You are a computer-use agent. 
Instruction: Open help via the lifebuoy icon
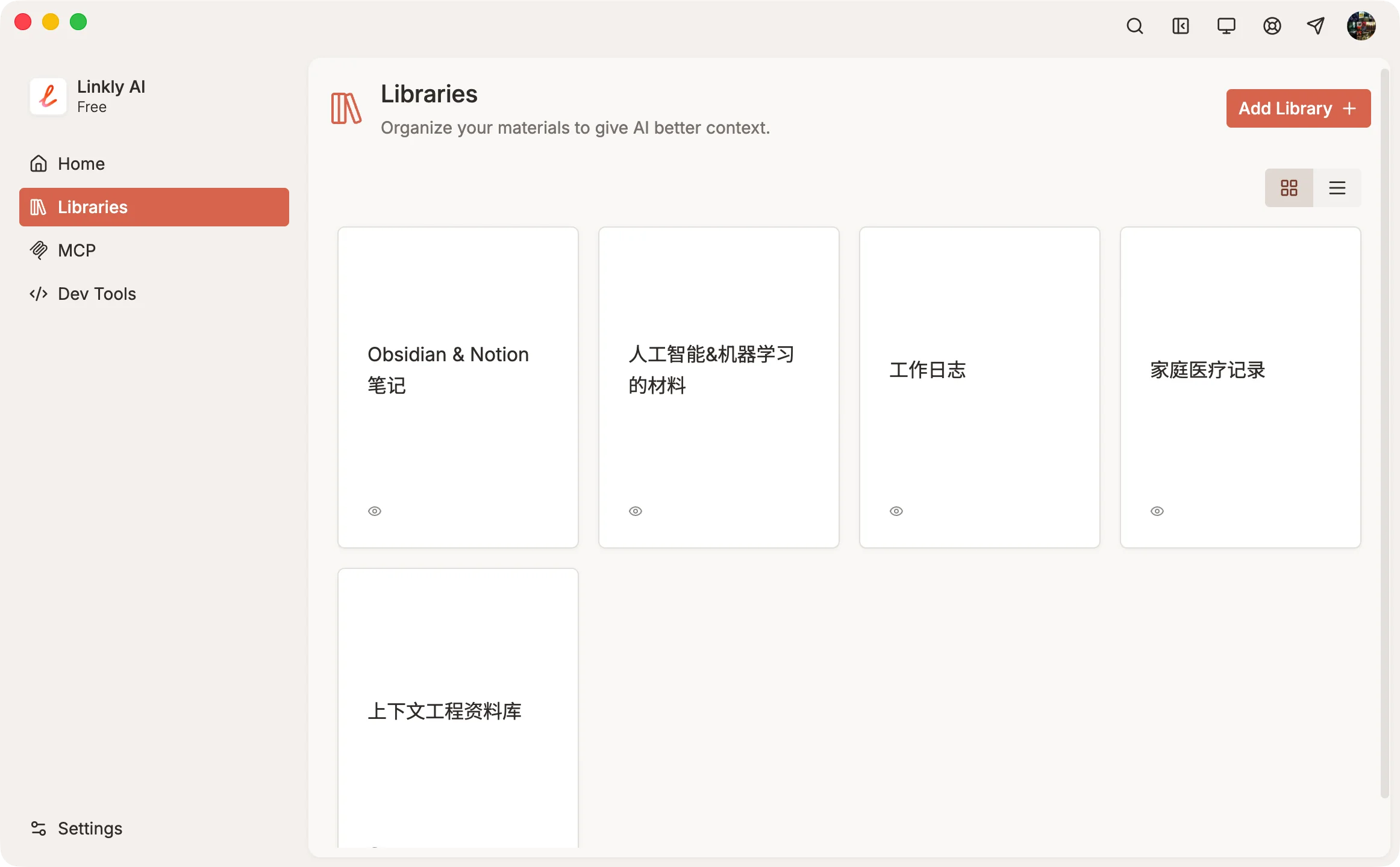click(1271, 26)
